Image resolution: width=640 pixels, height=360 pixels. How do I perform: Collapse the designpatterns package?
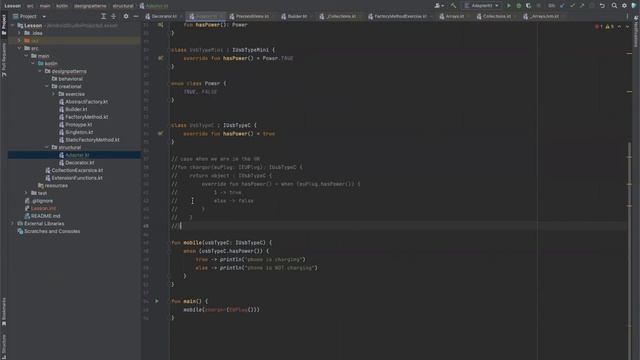click(x=40, y=71)
